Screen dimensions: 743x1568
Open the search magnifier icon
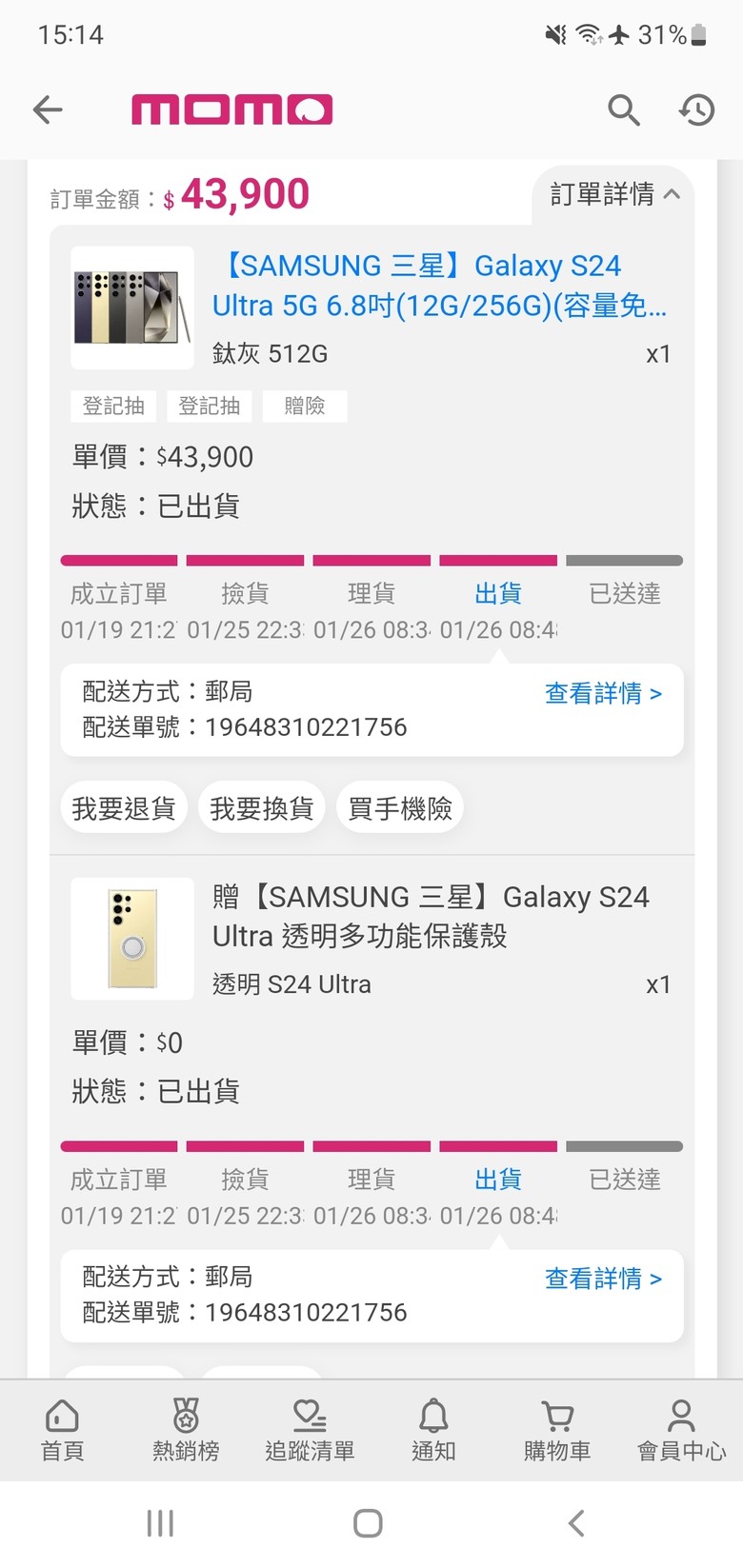pos(624,110)
